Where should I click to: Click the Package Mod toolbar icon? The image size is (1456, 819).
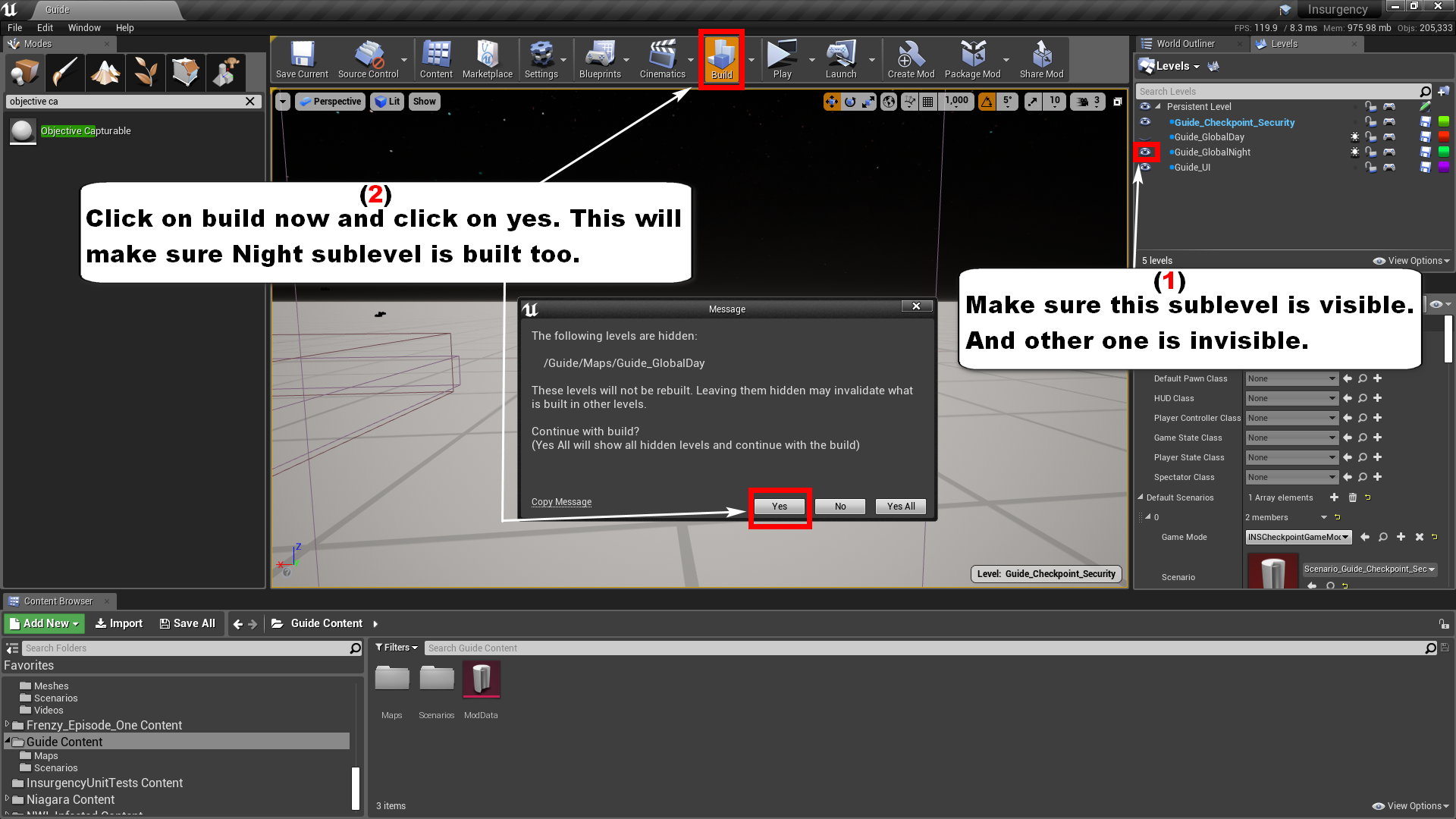click(x=973, y=59)
